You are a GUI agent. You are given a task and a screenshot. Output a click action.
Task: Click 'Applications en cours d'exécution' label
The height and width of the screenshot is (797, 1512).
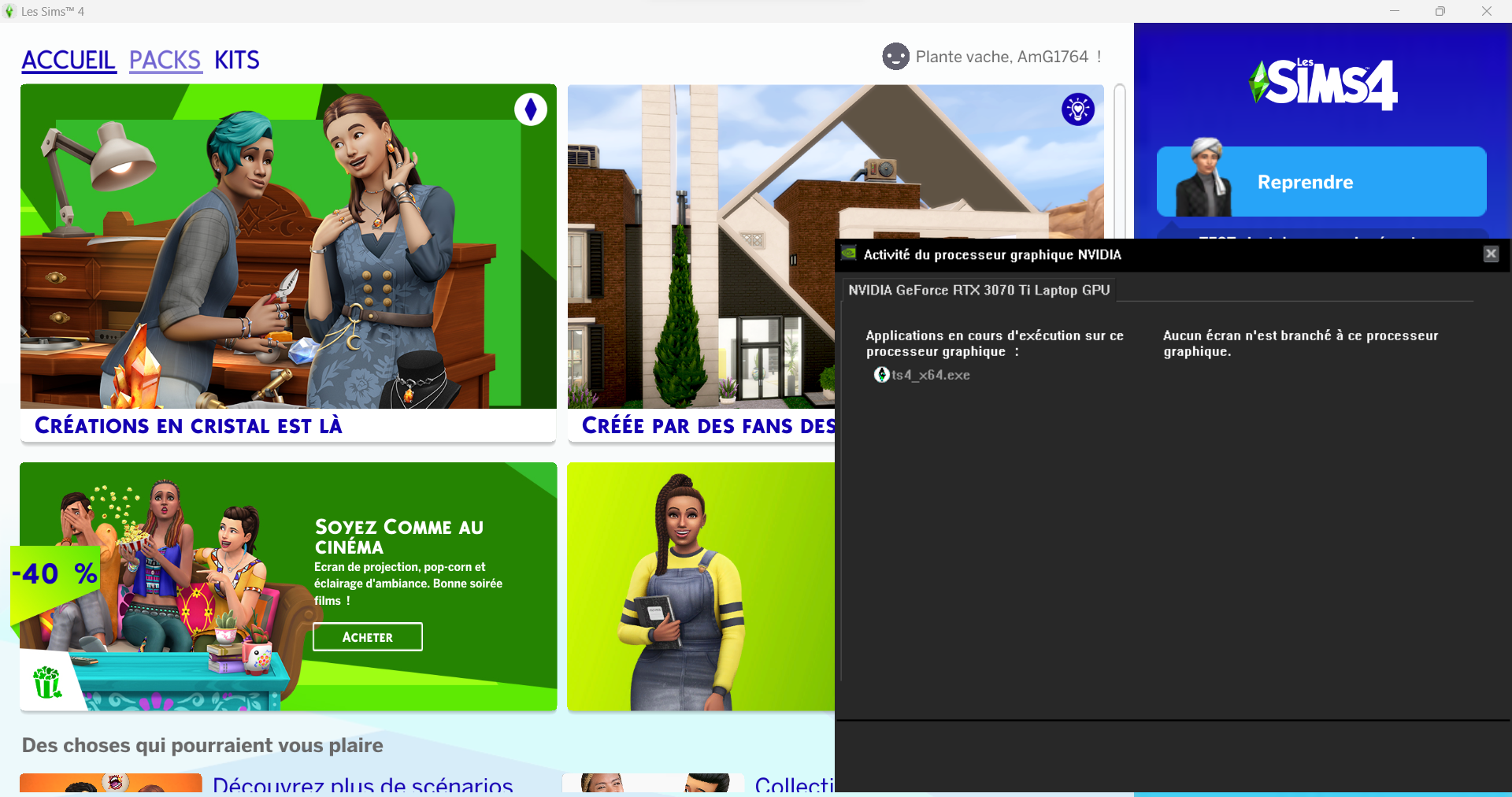(995, 343)
